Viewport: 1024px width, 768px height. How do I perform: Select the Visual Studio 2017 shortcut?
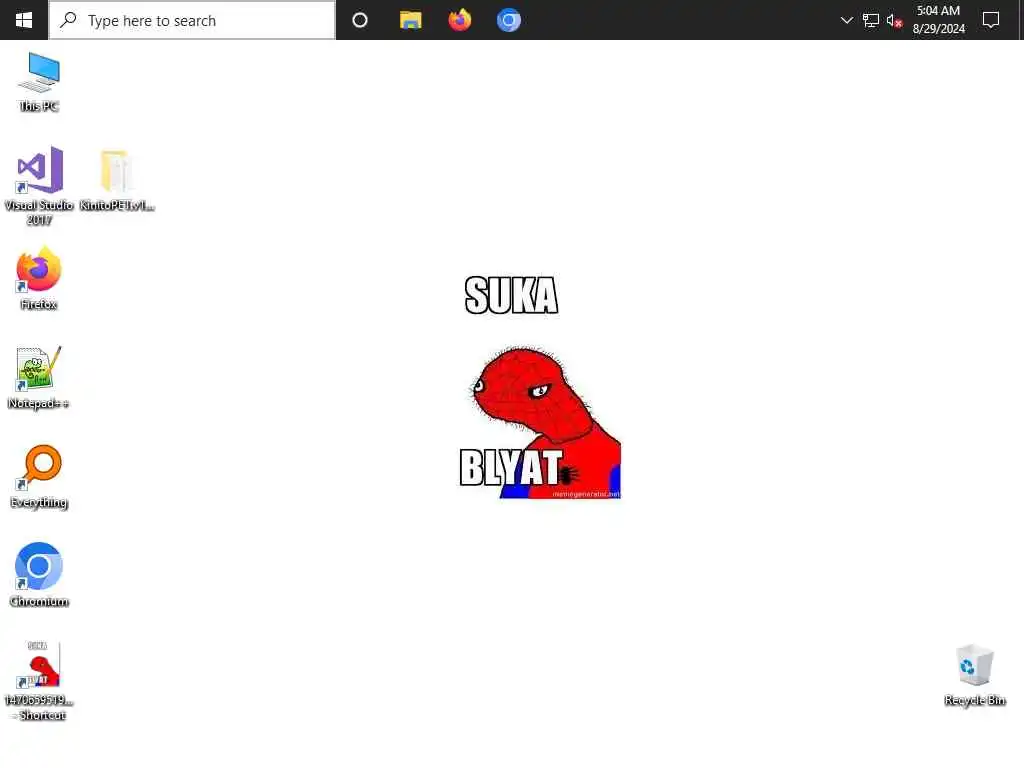[39, 186]
